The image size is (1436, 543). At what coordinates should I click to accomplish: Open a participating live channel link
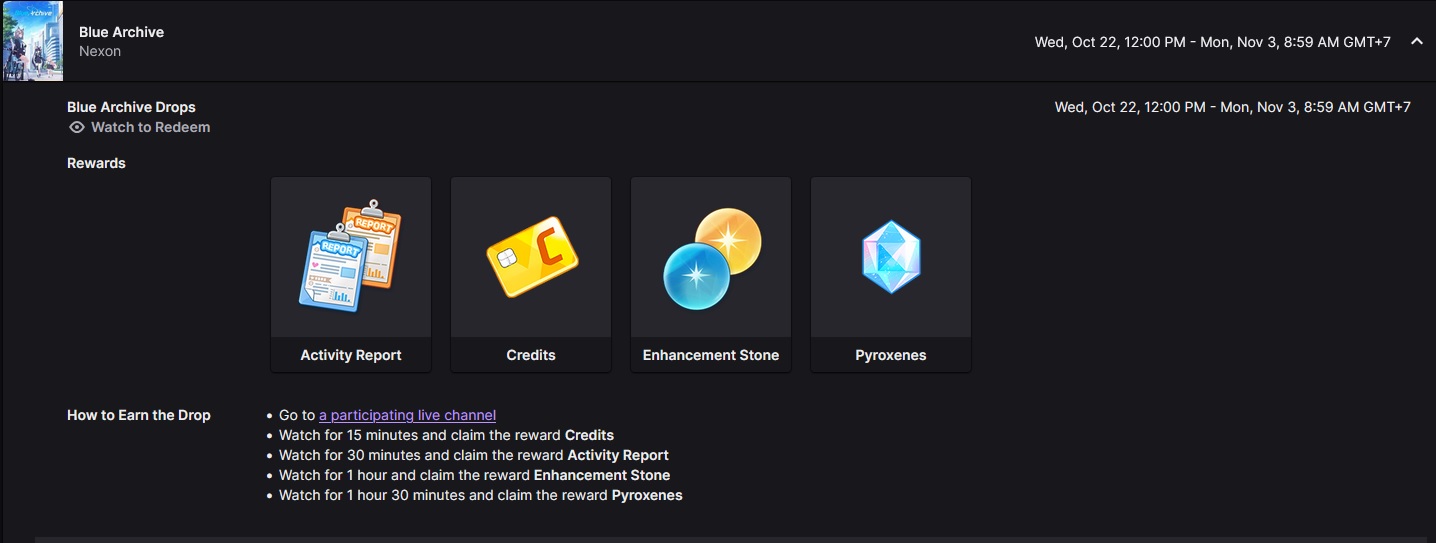407,415
